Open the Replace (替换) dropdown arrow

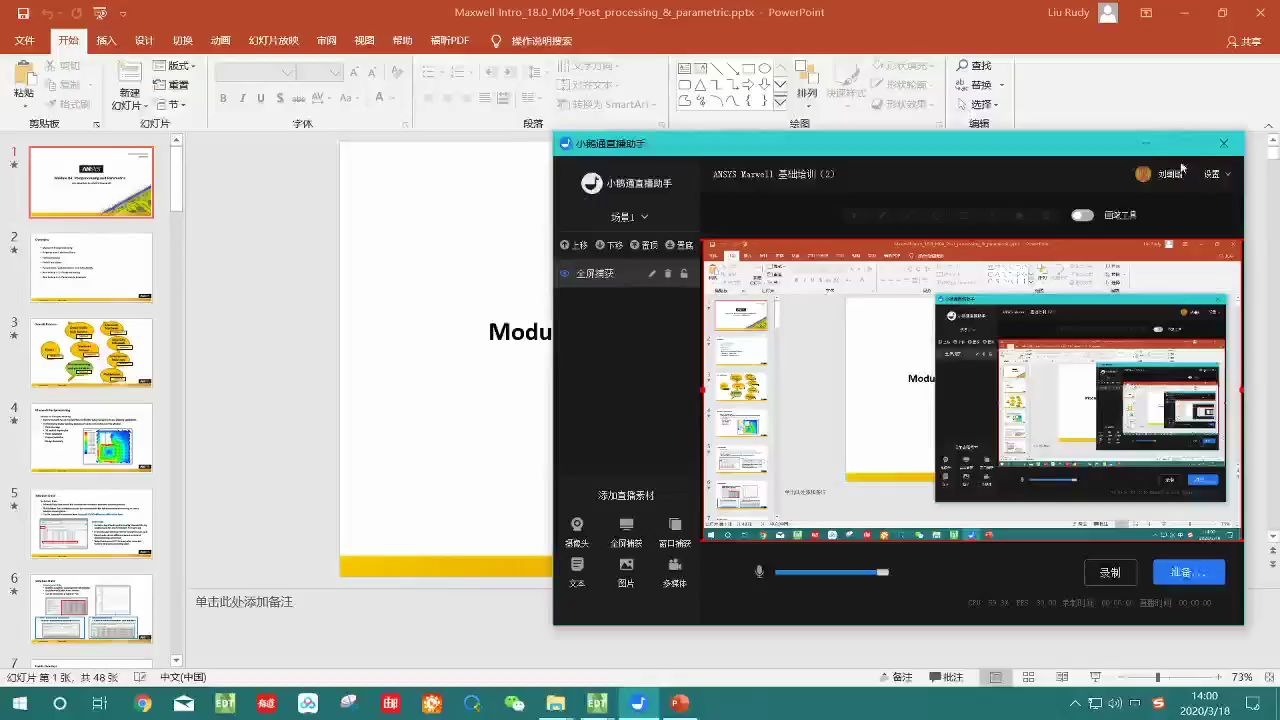(x=1002, y=85)
